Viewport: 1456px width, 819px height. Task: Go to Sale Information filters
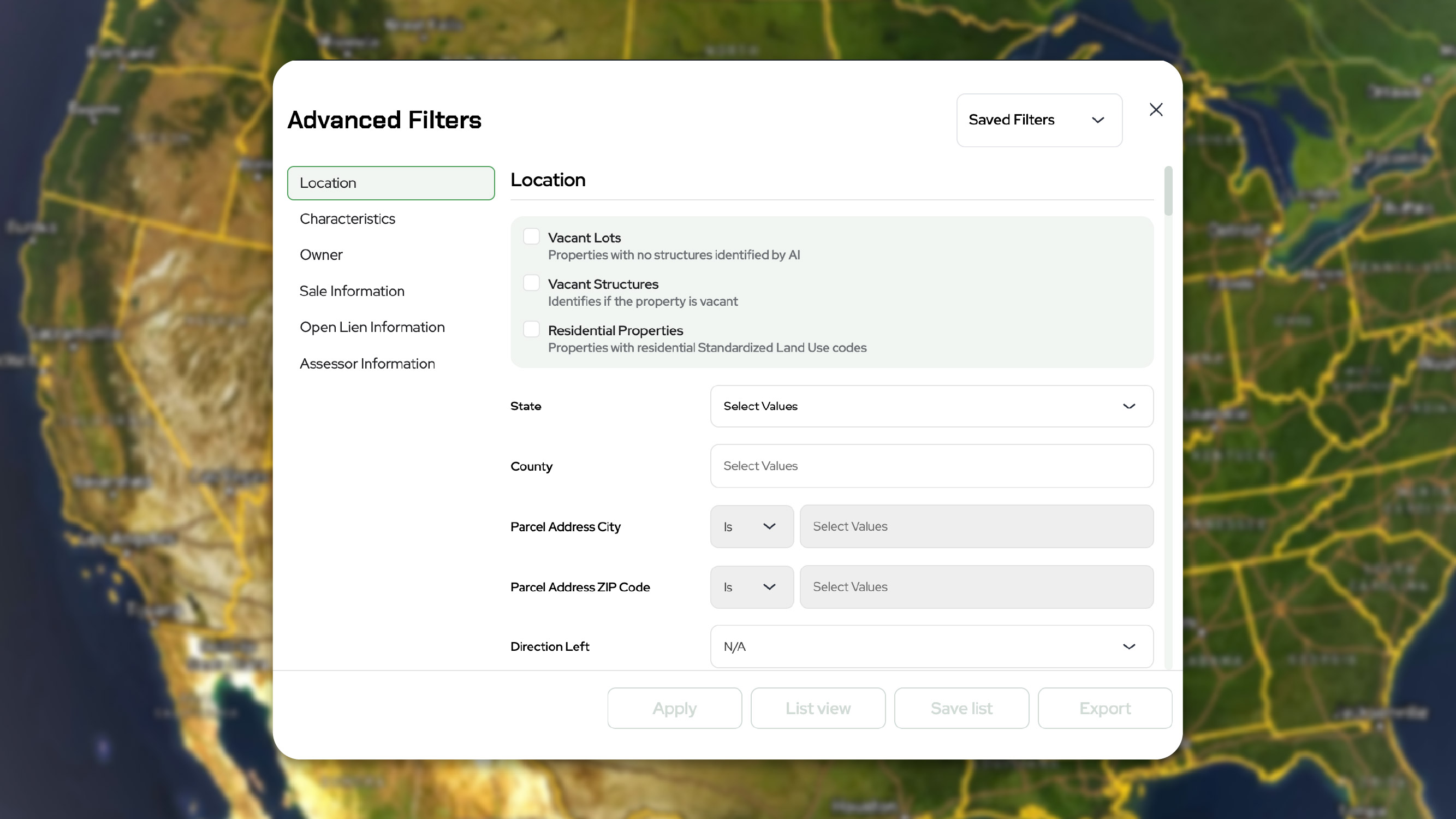352,291
